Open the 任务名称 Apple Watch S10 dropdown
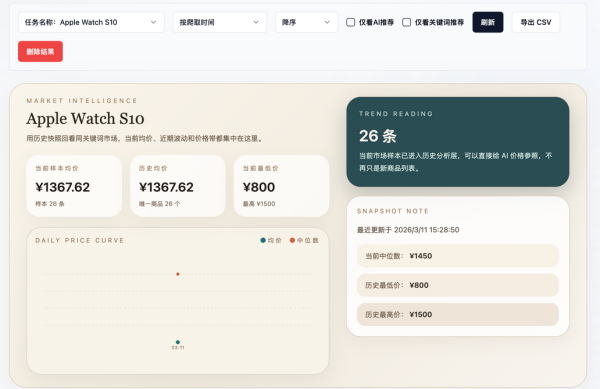 tap(91, 22)
